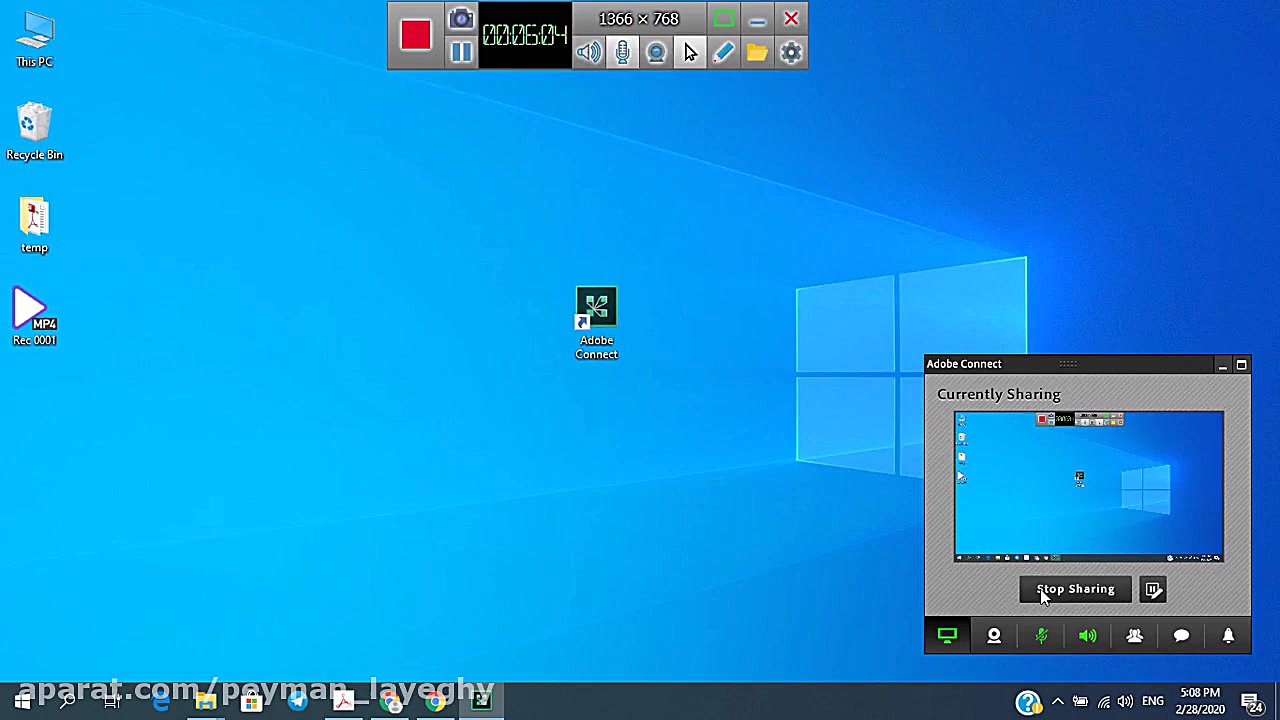The height and width of the screenshot is (720, 1280).
Task: Select the This PC desktop icon
Action: coord(34,40)
